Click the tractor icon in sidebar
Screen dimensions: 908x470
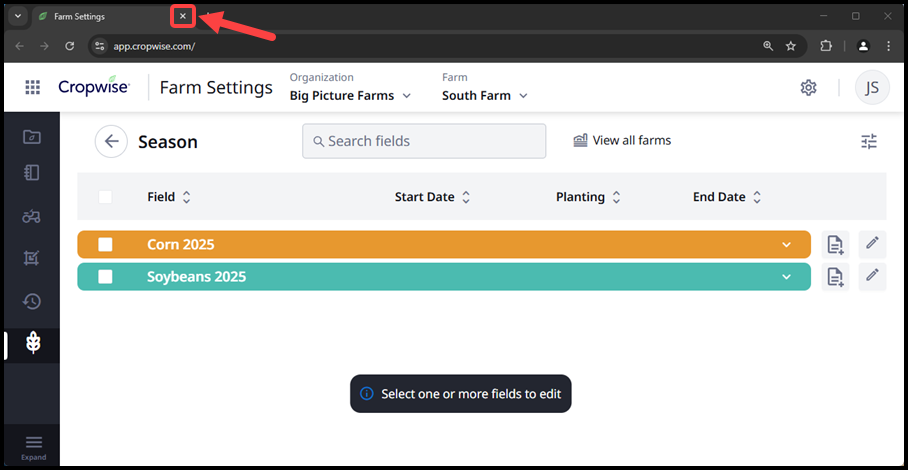[x=31, y=216]
